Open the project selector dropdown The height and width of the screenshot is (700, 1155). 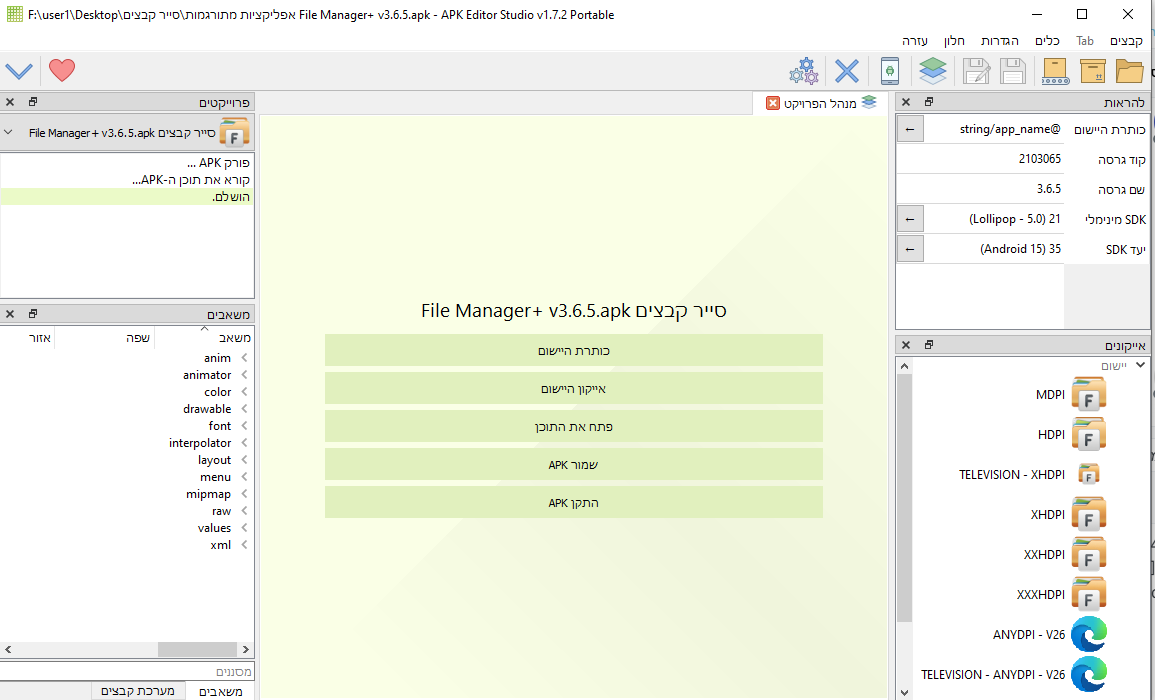coord(9,132)
